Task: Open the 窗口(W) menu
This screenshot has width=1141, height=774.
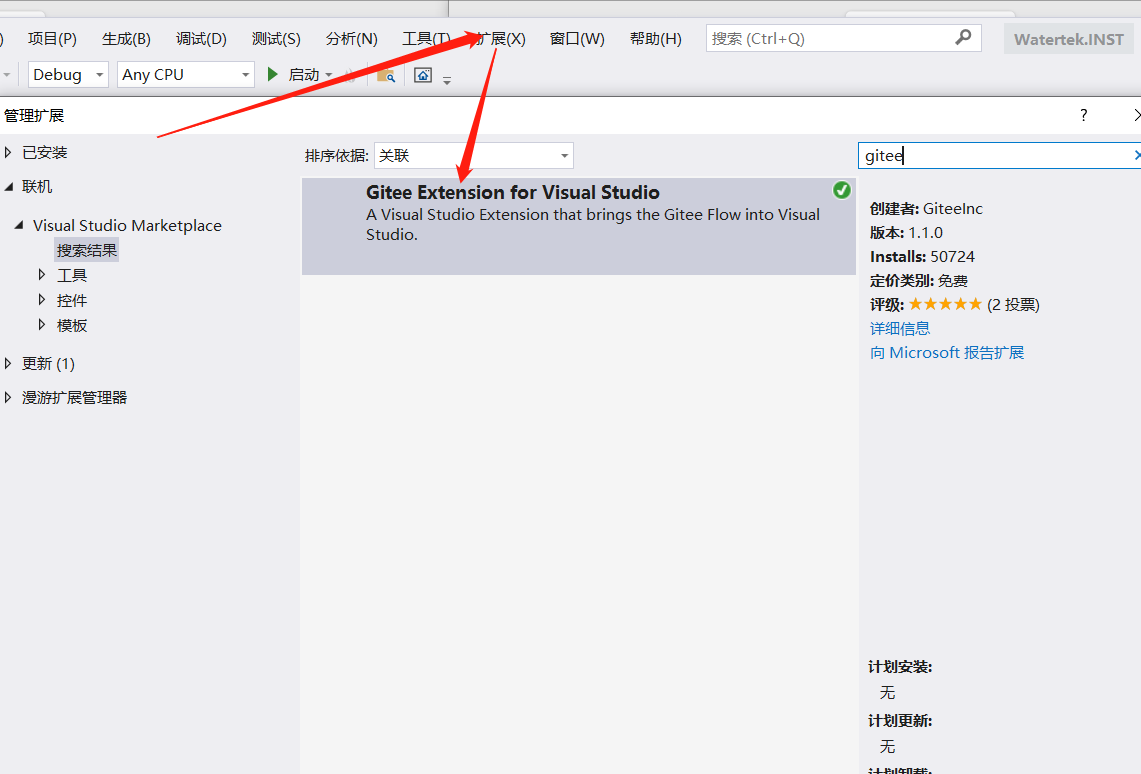Action: 576,38
